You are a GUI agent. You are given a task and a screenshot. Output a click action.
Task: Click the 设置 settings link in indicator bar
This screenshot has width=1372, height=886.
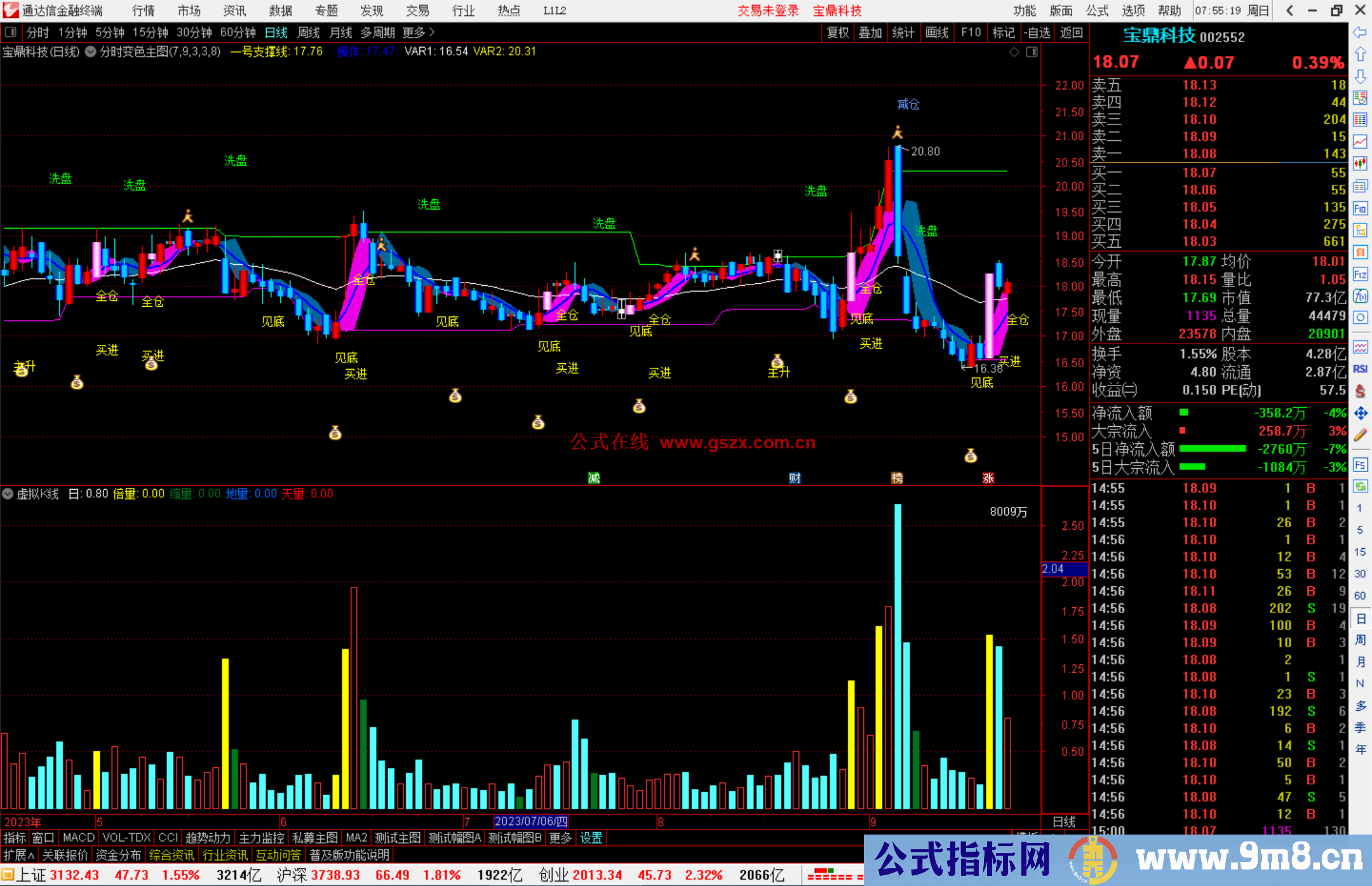coord(591,838)
